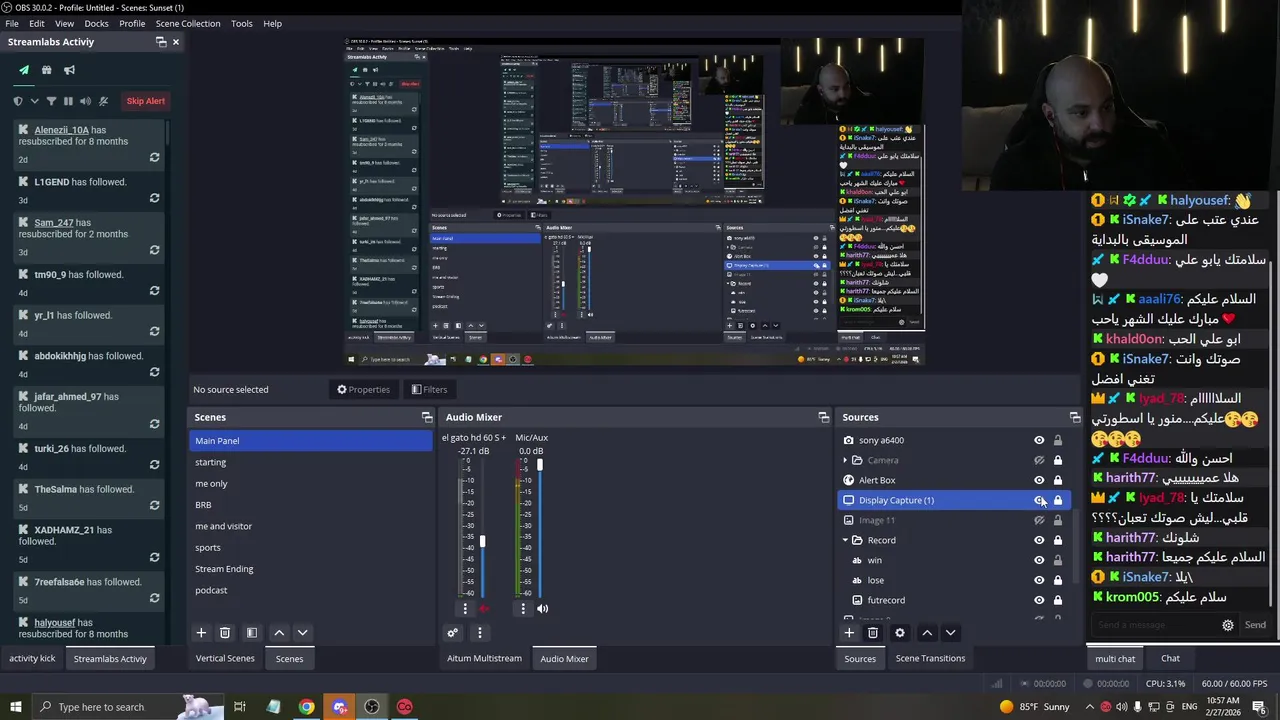
Task: Move the selected source up
Action: point(927,633)
